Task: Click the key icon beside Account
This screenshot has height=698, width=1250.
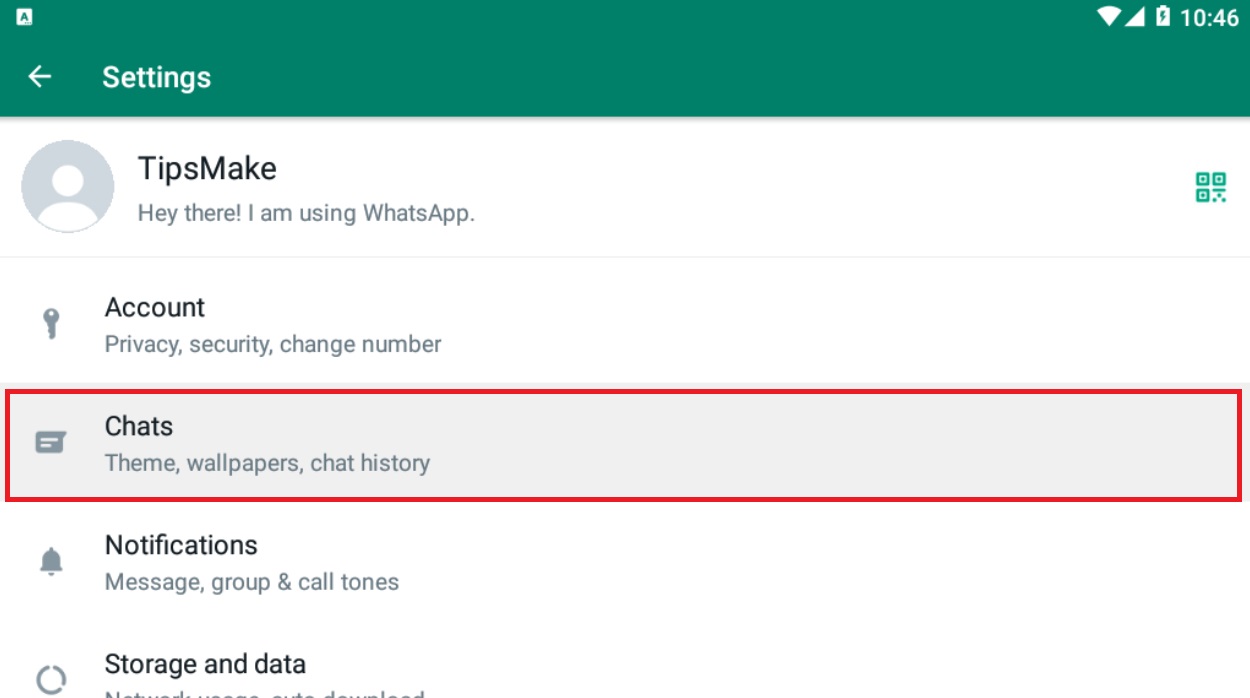Action: coord(52,322)
